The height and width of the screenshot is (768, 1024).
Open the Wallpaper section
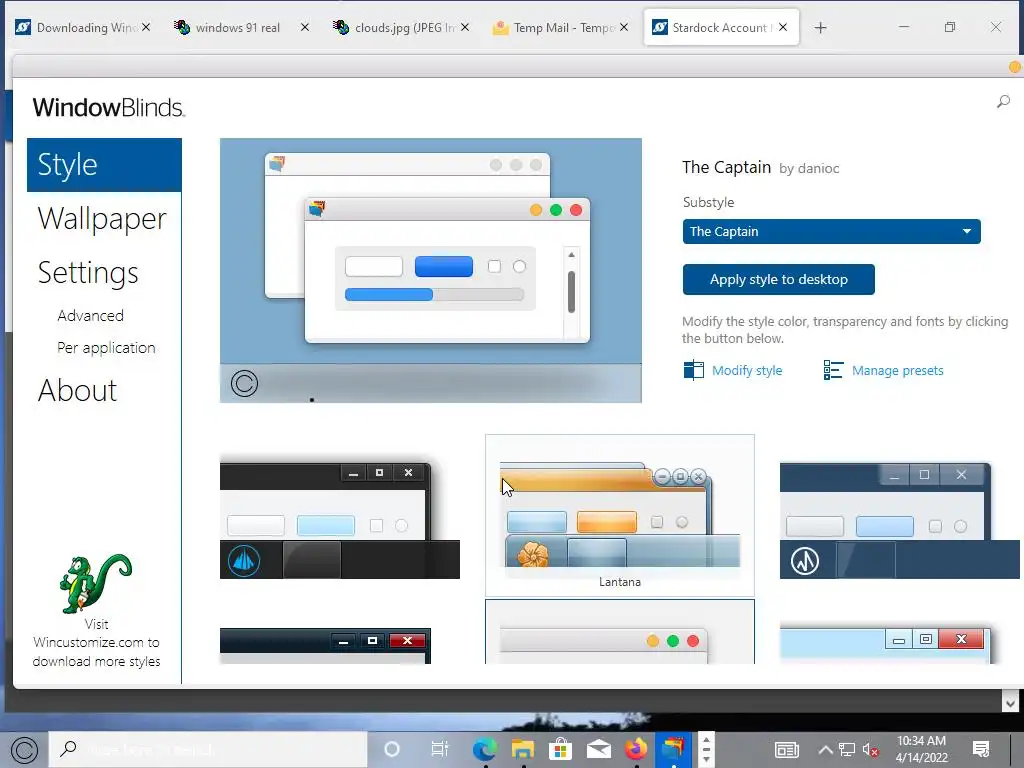point(102,219)
